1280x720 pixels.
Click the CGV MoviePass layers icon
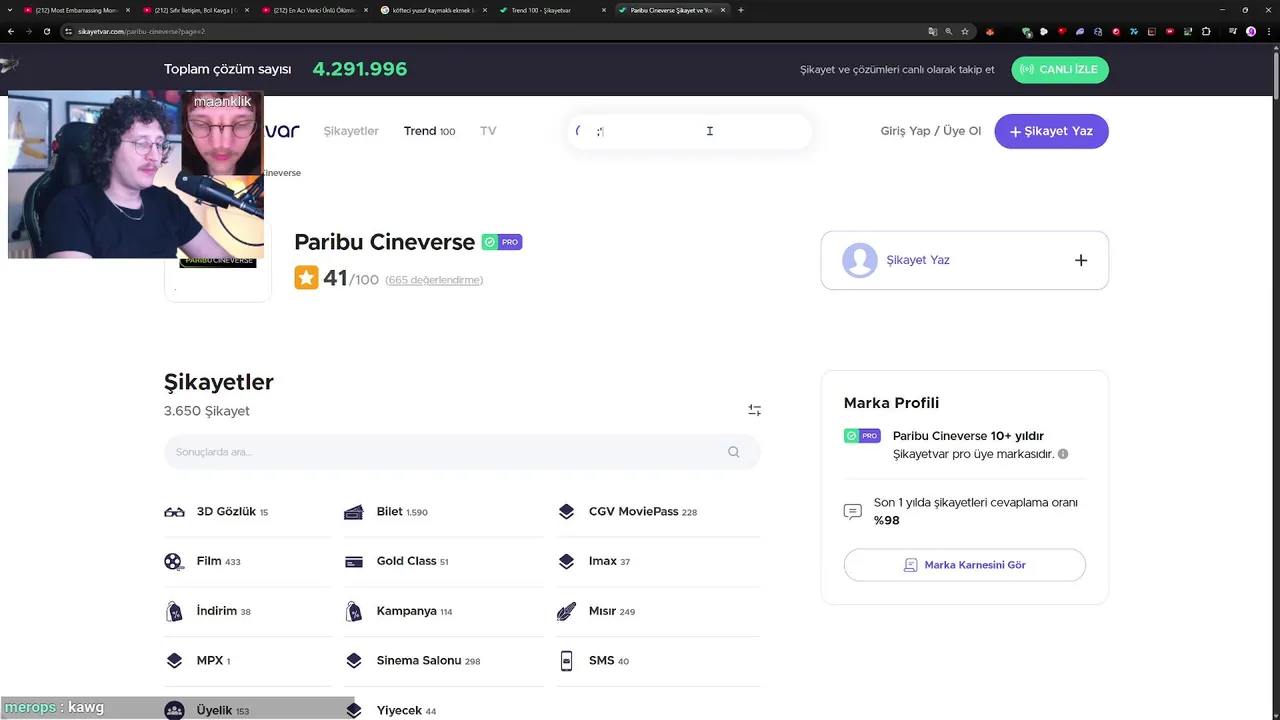[x=566, y=512]
